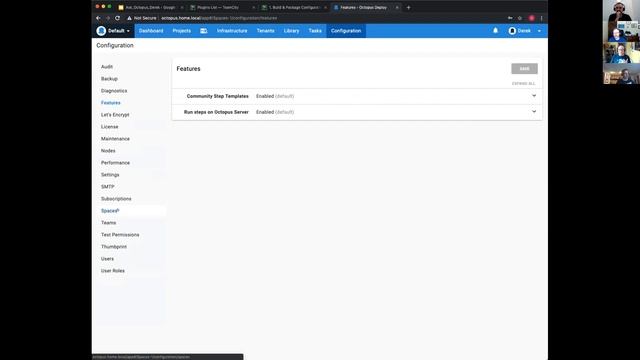Image resolution: width=640 pixels, height=360 pixels.
Task: Switch to the Features Octopus Deploy tab
Action: [365, 7]
